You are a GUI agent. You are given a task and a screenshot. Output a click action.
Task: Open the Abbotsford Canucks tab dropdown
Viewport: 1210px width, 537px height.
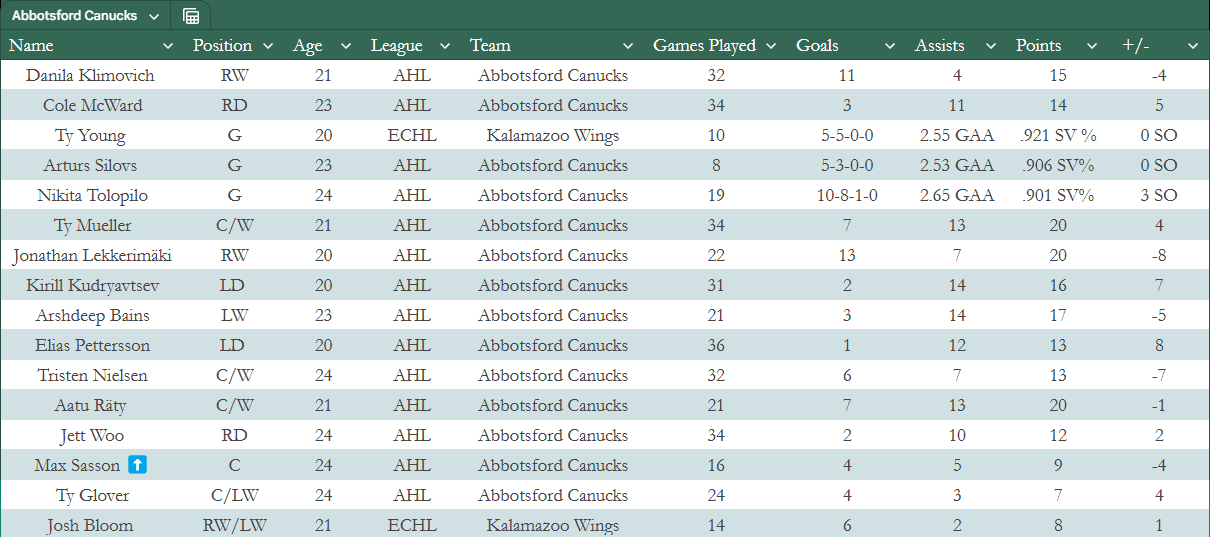tap(153, 16)
